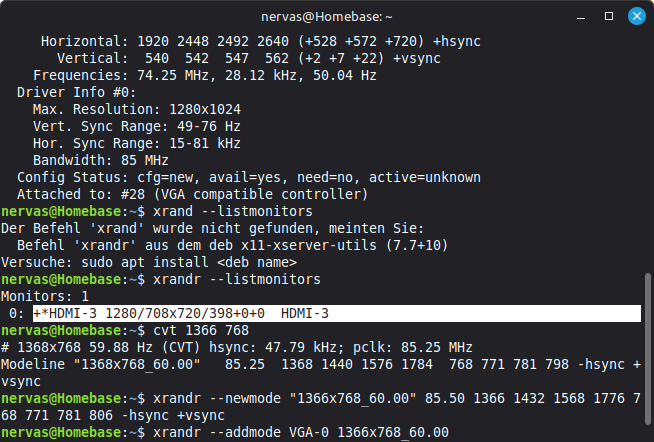Click the 'Hor. Sync Range: 15-81 kHz' line
The height and width of the screenshot is (442, 654).
[140, 143]
